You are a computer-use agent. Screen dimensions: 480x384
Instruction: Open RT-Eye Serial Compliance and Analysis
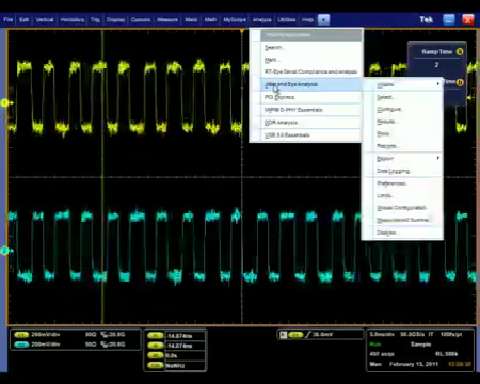click(x=311, y=72)
